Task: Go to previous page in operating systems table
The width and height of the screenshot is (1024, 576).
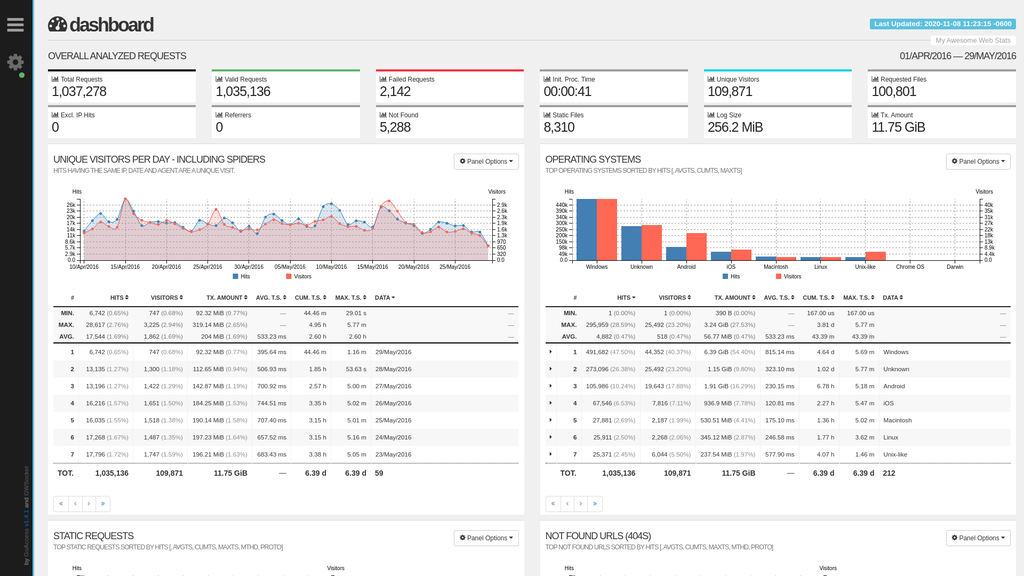Action: (567, 504)
